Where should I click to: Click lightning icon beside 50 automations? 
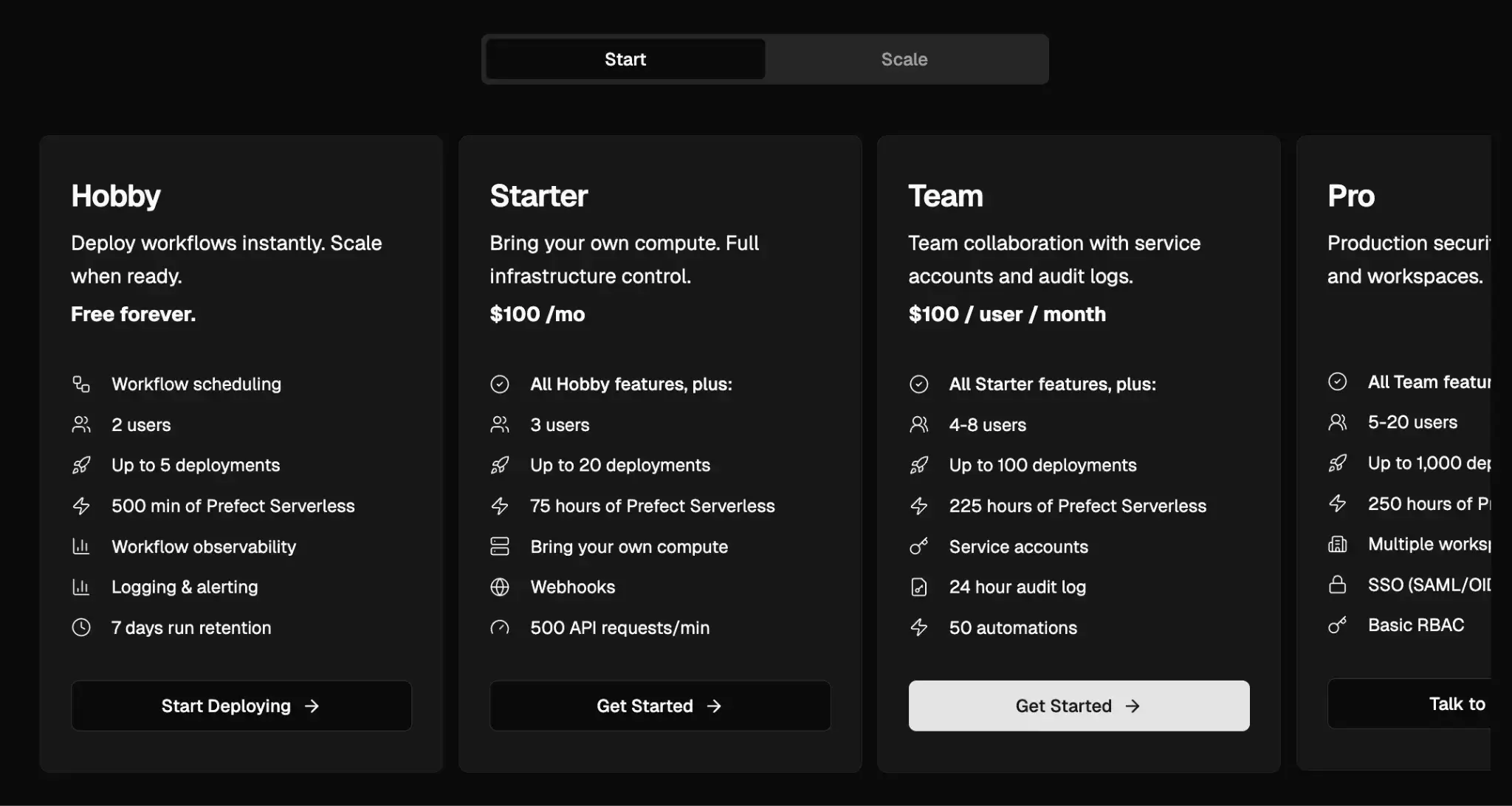(x=918, y=627)
